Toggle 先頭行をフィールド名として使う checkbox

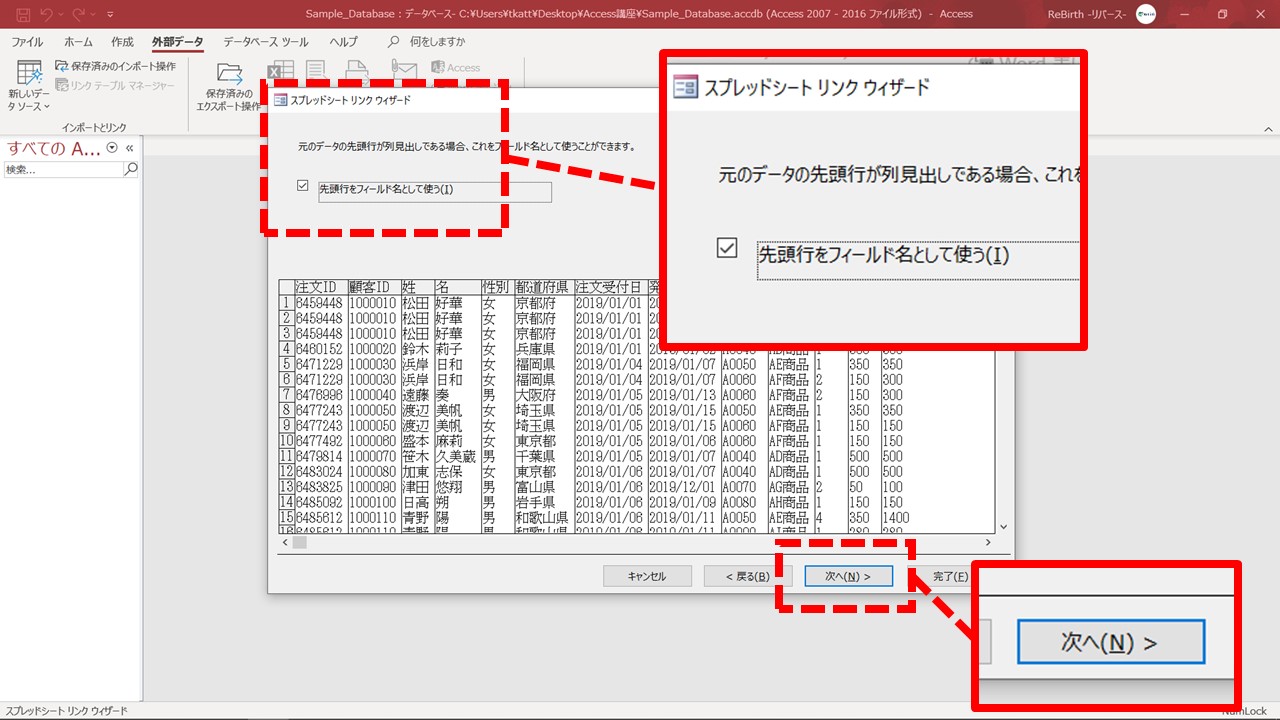click(x=303, y=186)
